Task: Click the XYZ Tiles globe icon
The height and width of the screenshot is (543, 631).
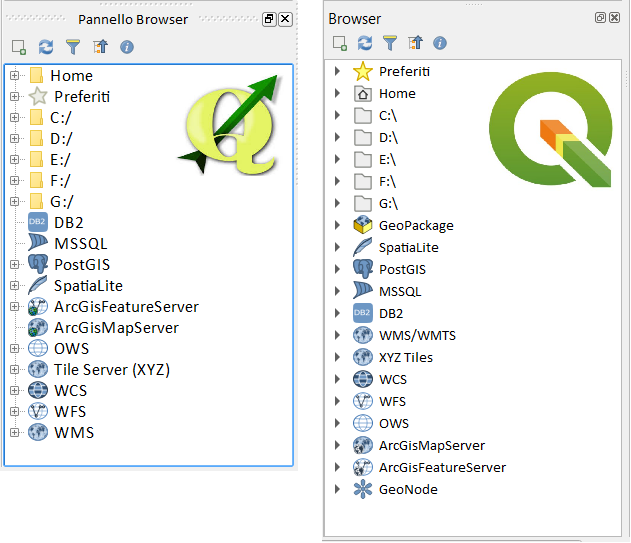Action: [x=363, y=357]
